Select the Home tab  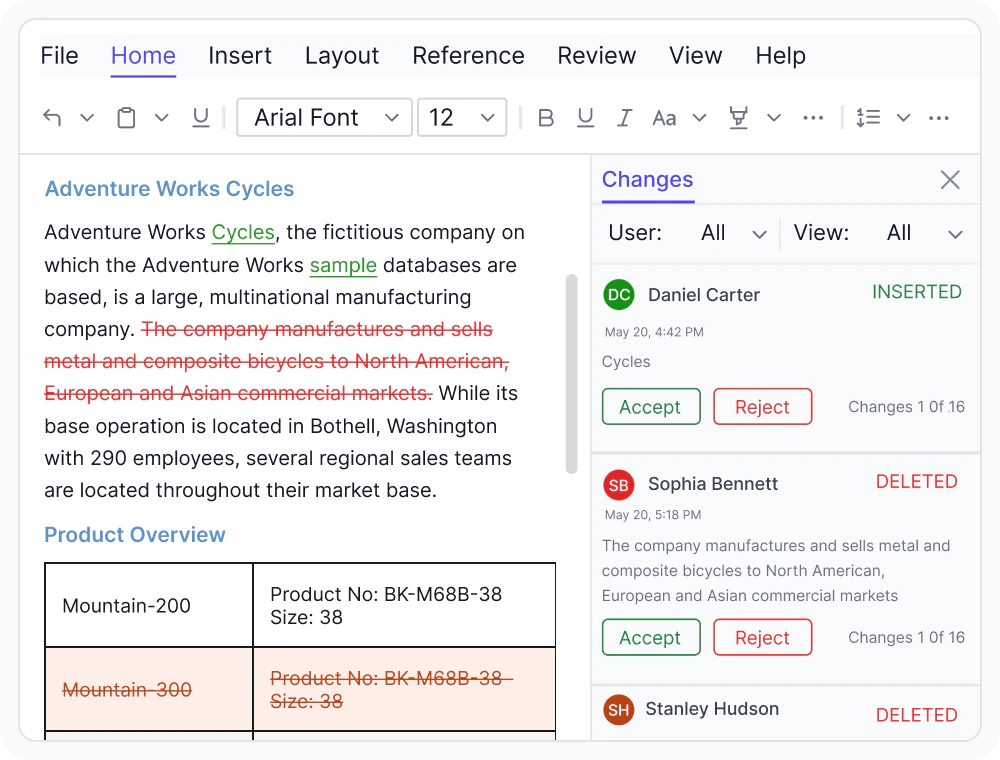coord(143,56)
